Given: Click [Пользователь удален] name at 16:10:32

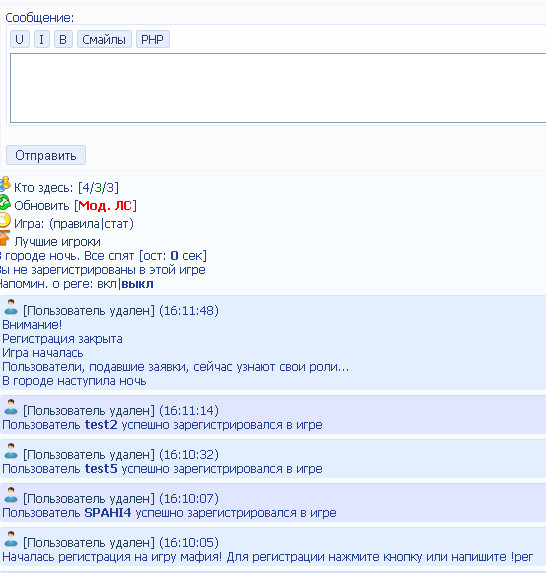Looking at the screenshot, I should click(89, 455).
